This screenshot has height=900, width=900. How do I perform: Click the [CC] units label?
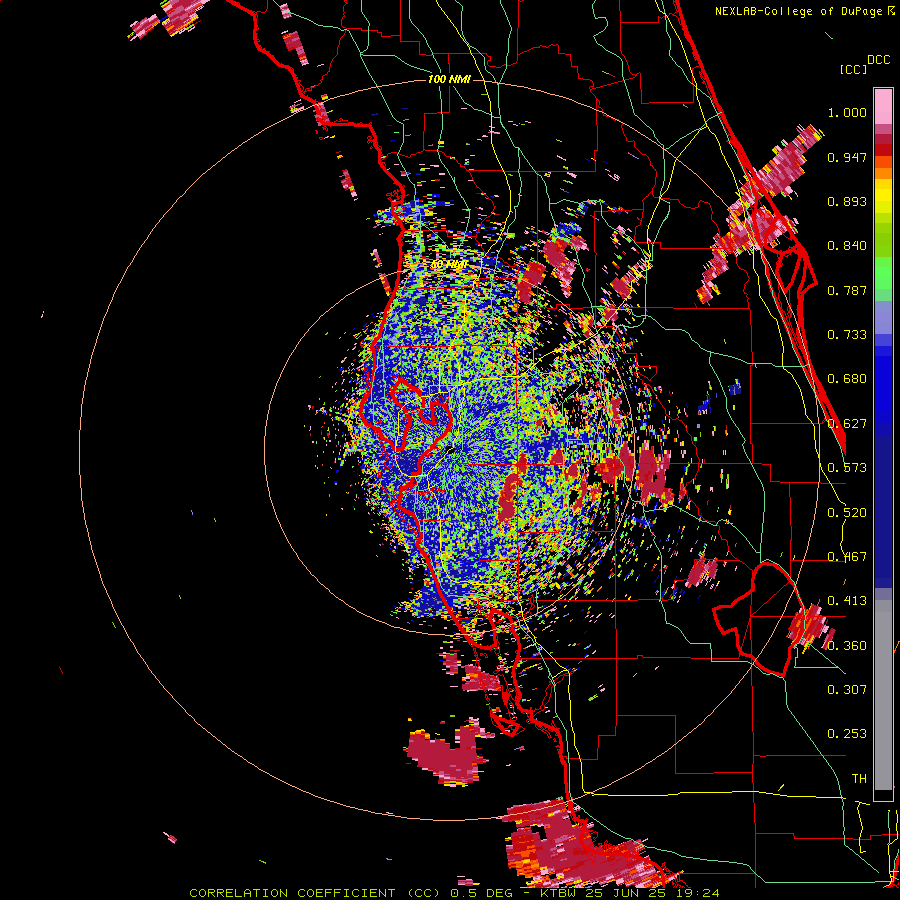coord(853,69)
